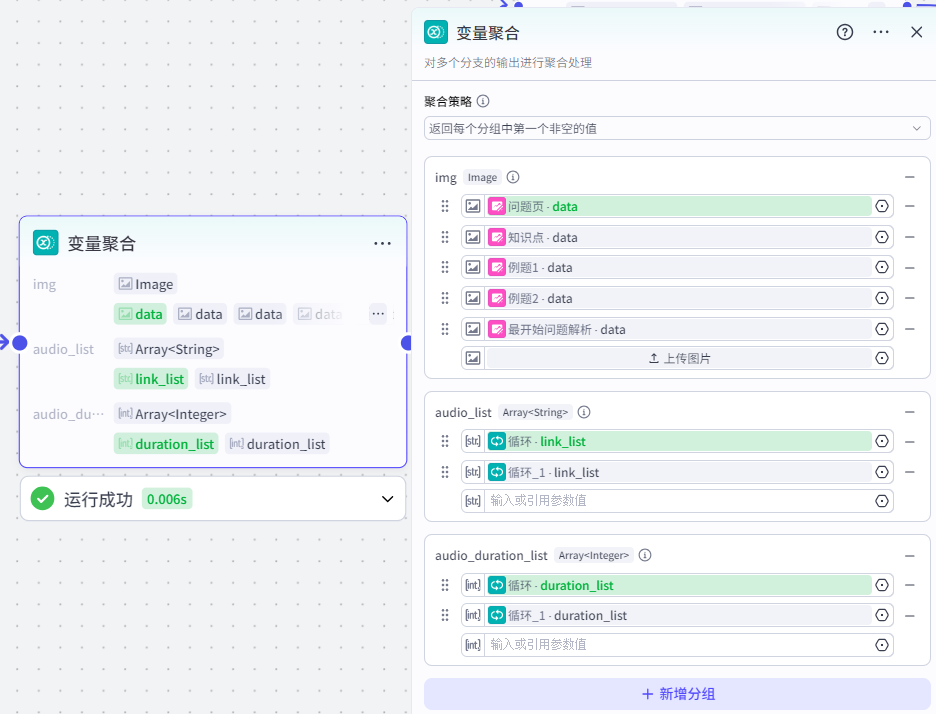The width and height of the screenshot is (936, 714).
Task: Open variable picker for 最开始问题解析 - data
Action: (882, 329)
